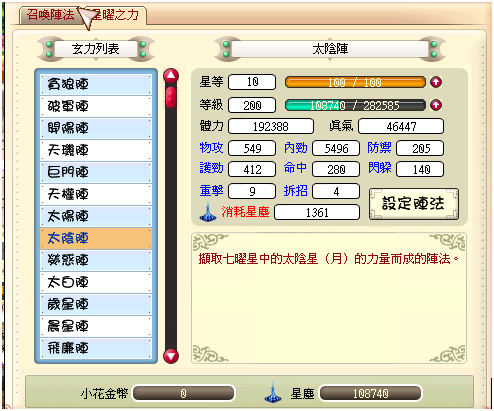Image resolution: width=494 pixels, height=411 pixels.
Task: Choose 太陽陣 from the list
Action: 96,216
